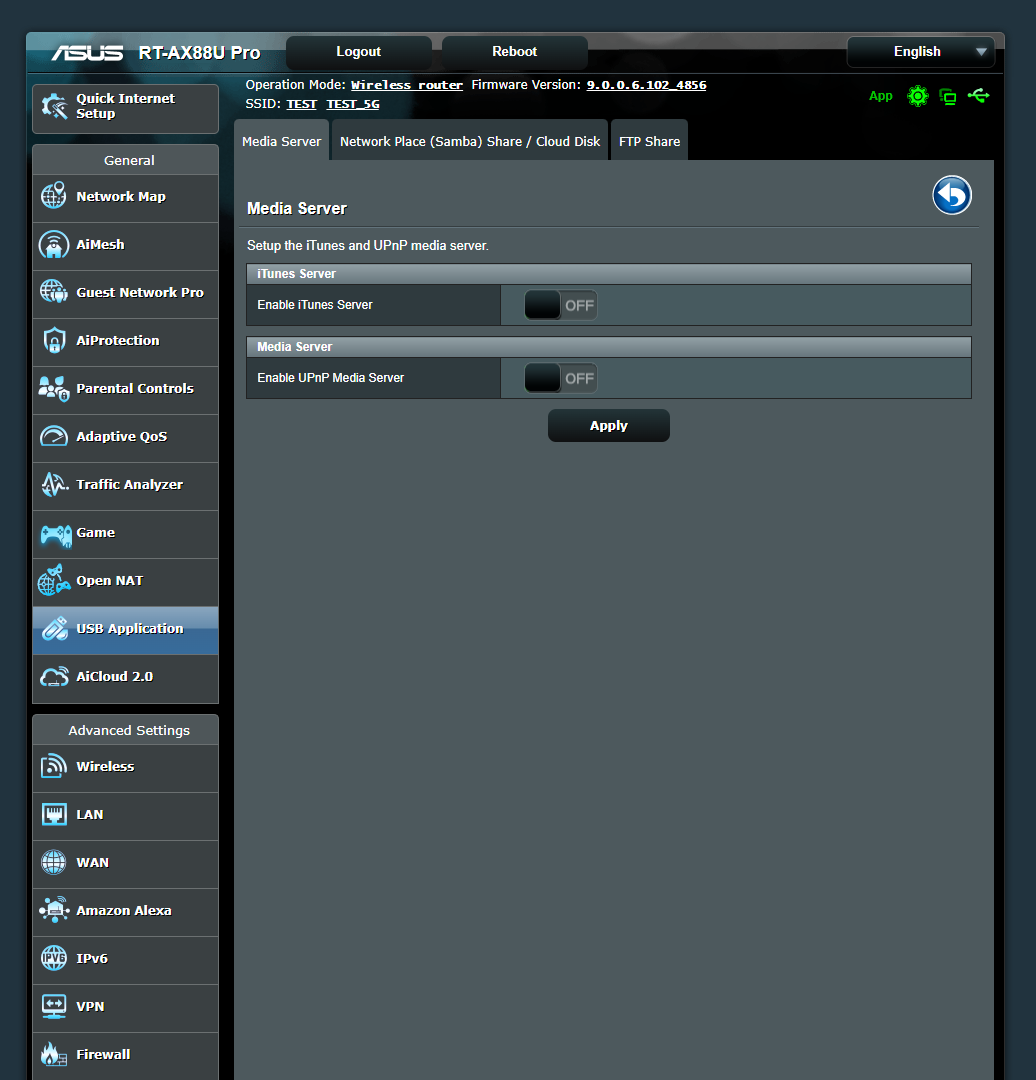Open firmware version 9.0.0.6.102_4856 link
Image resolution: width=1036 pixels, height=1080 pixels.
646,85
